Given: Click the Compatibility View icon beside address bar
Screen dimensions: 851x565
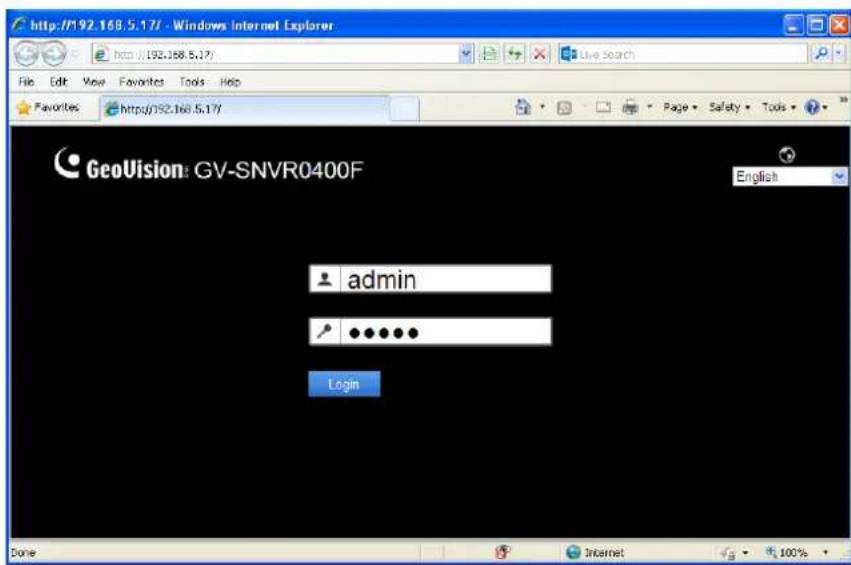Looking at the screenshot, I should tap(489, 54).
